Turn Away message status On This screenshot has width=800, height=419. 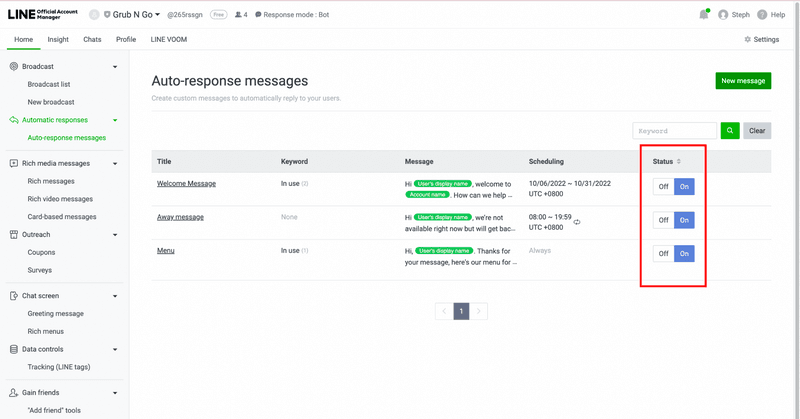684,220
